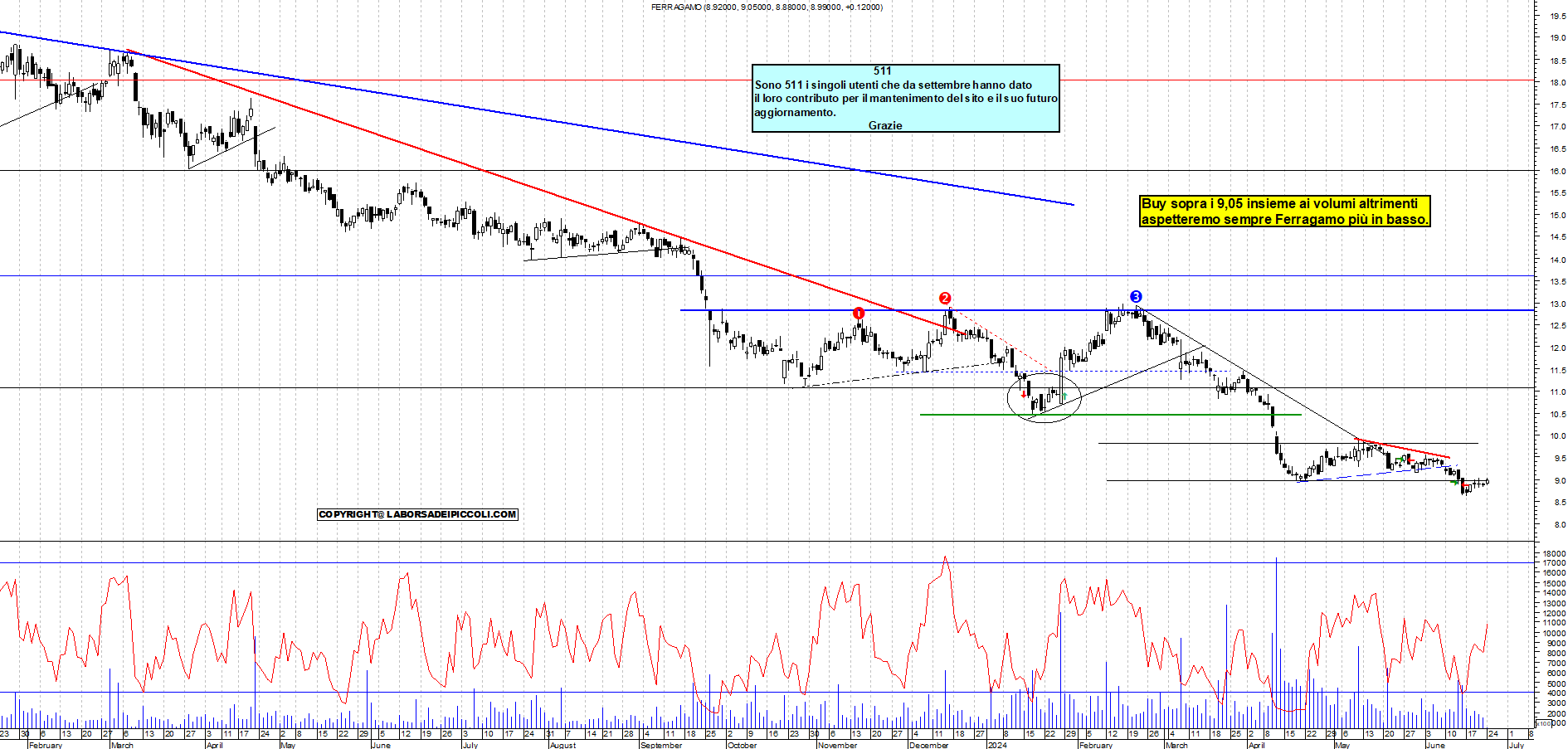
Task: Click the 10.5 price axis label
Action: 1557,415
